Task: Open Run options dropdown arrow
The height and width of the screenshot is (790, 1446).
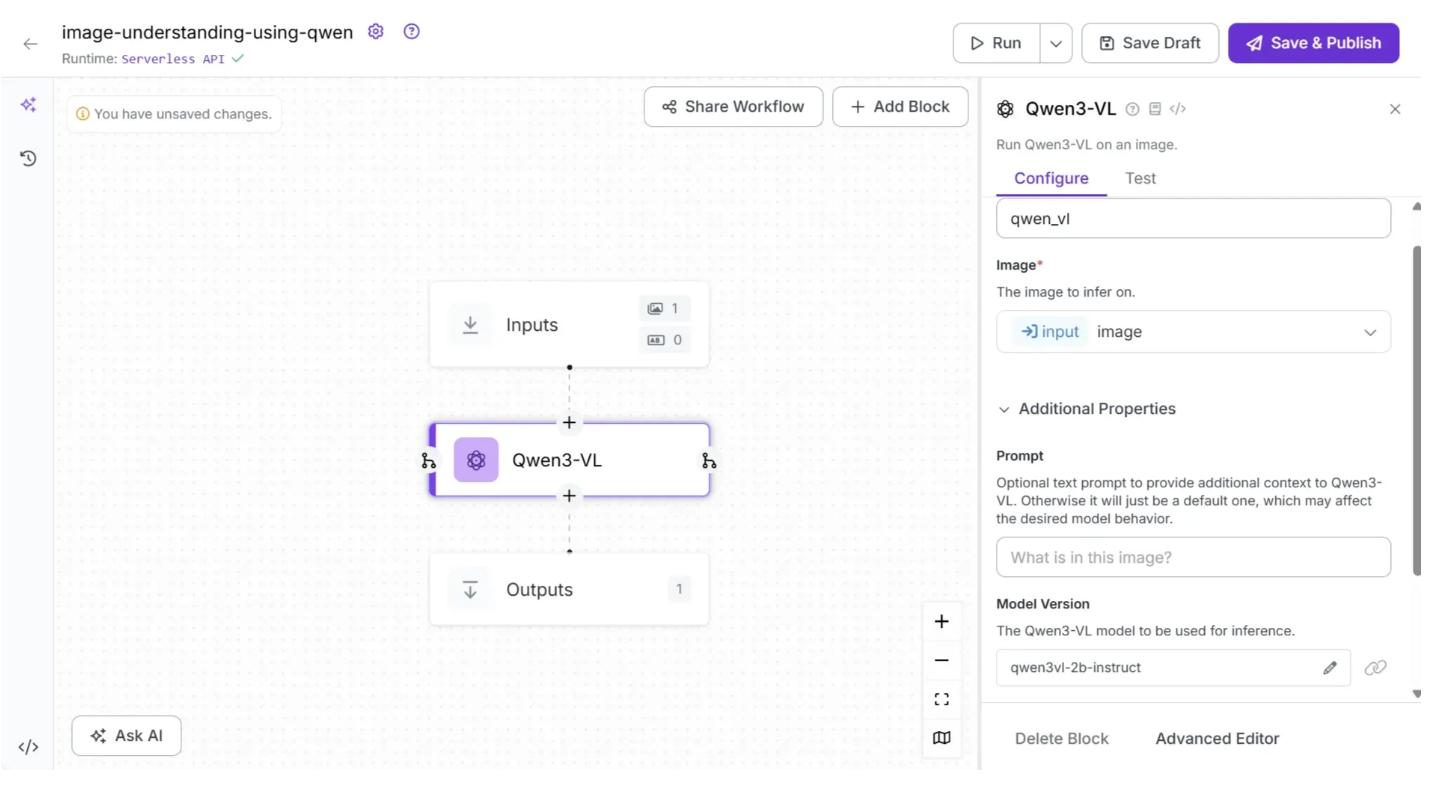Action: 1056,44
